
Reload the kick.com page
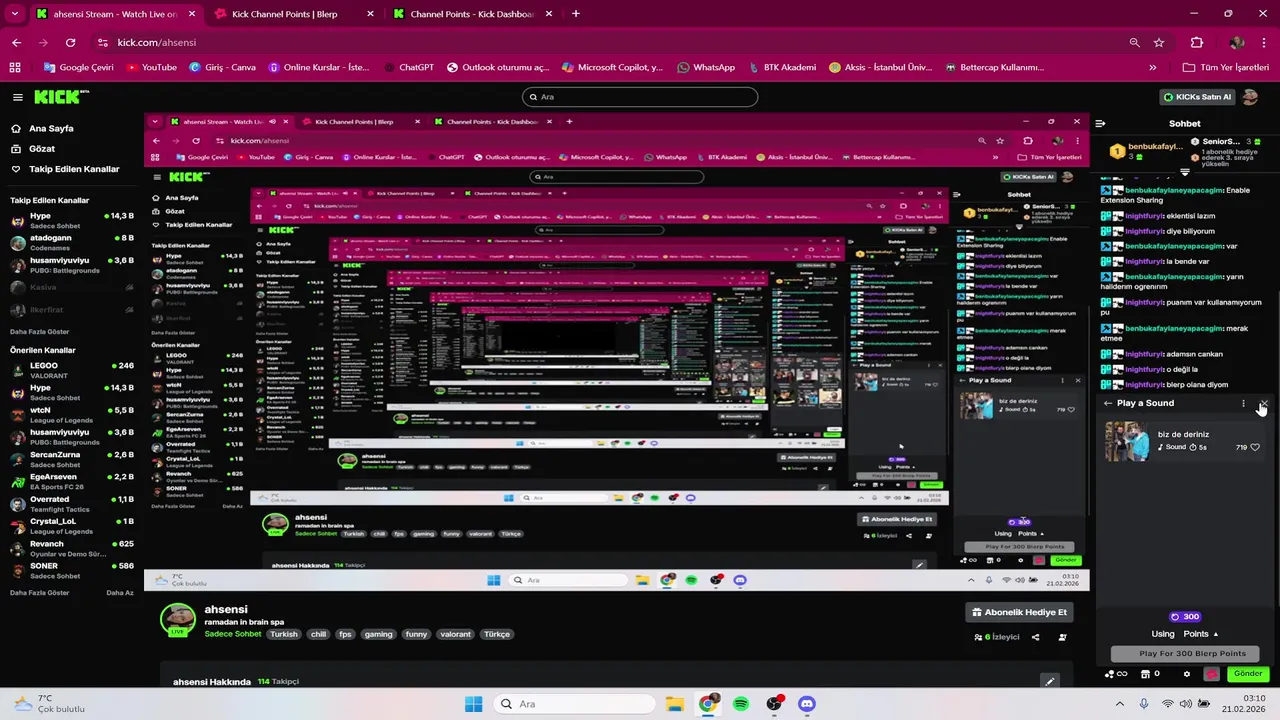pyautogui.click(x=70, y=43)
